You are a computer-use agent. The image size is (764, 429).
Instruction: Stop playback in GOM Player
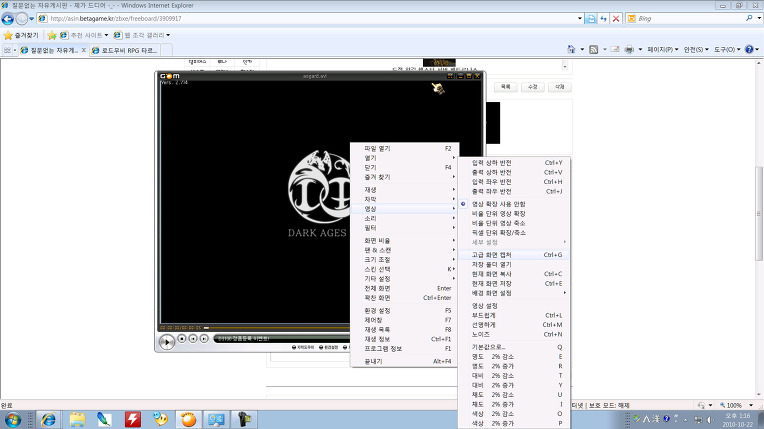click(182, 338)
